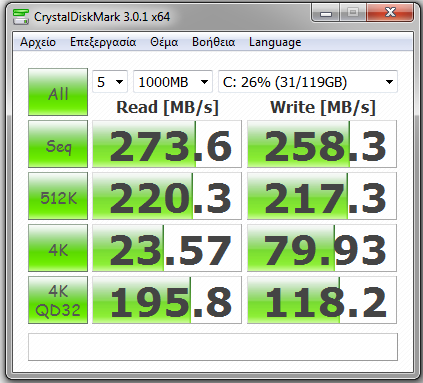Click the 4K QD32 read result 195.8
This screenshot has height=383, width=423.
coord(167,300)
